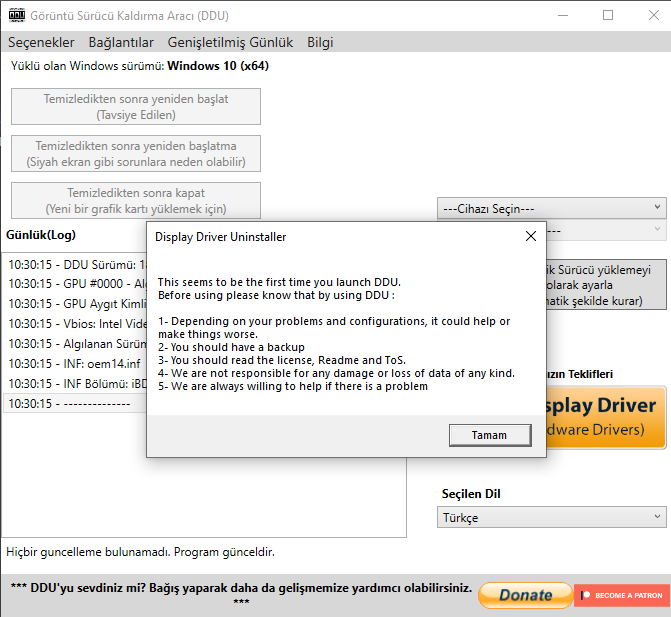Click the dialog line 'You should have a backup'
Image resolution: width=671 pixels, height=617 pixels.
(x=232, y=347)
